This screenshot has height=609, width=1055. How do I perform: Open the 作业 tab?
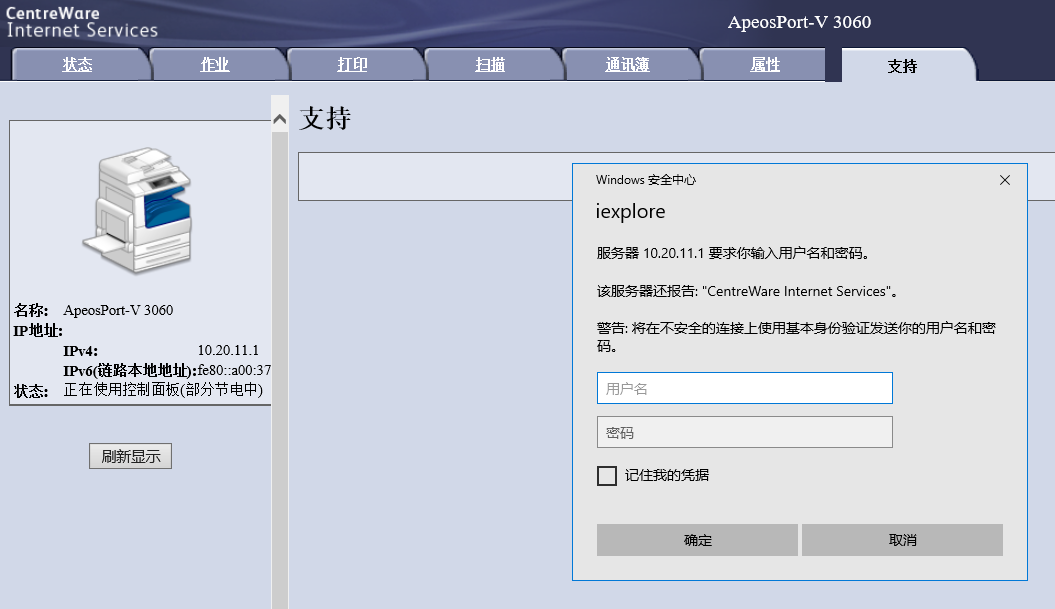pos(217,66)
